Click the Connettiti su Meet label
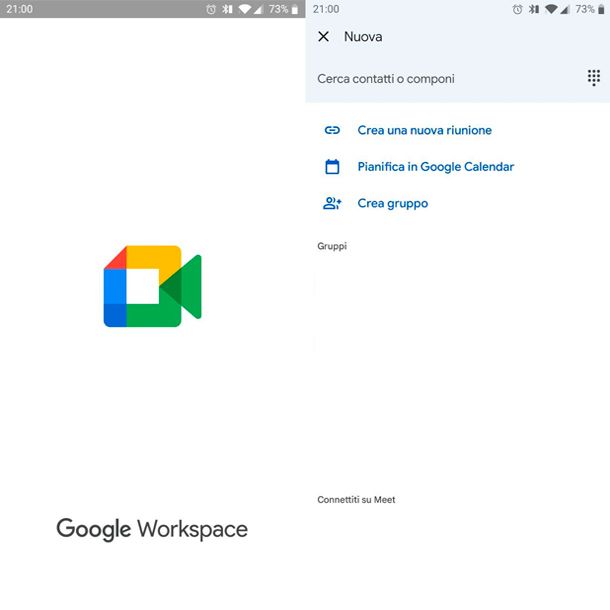 [356, 500]
